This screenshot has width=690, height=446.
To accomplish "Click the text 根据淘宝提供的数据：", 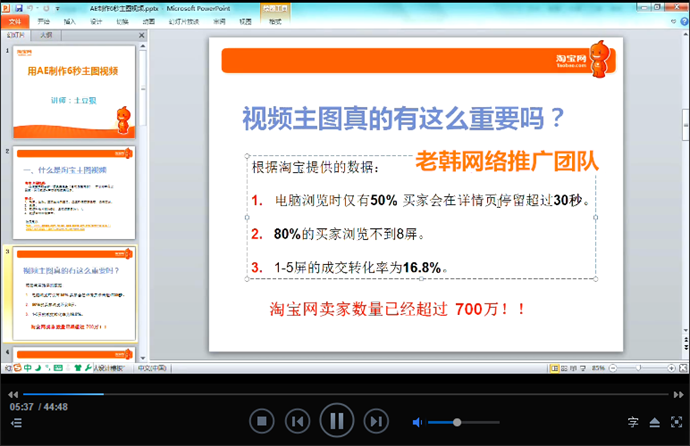I will pos(316,167).
